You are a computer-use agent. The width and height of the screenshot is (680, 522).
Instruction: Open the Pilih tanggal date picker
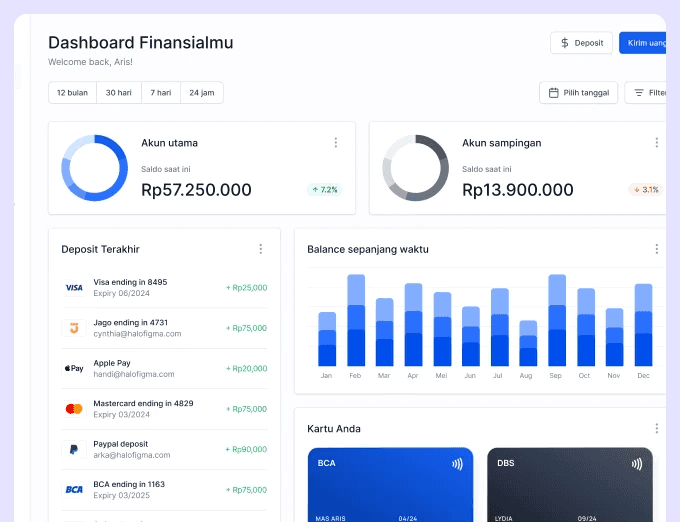(579, 93)
